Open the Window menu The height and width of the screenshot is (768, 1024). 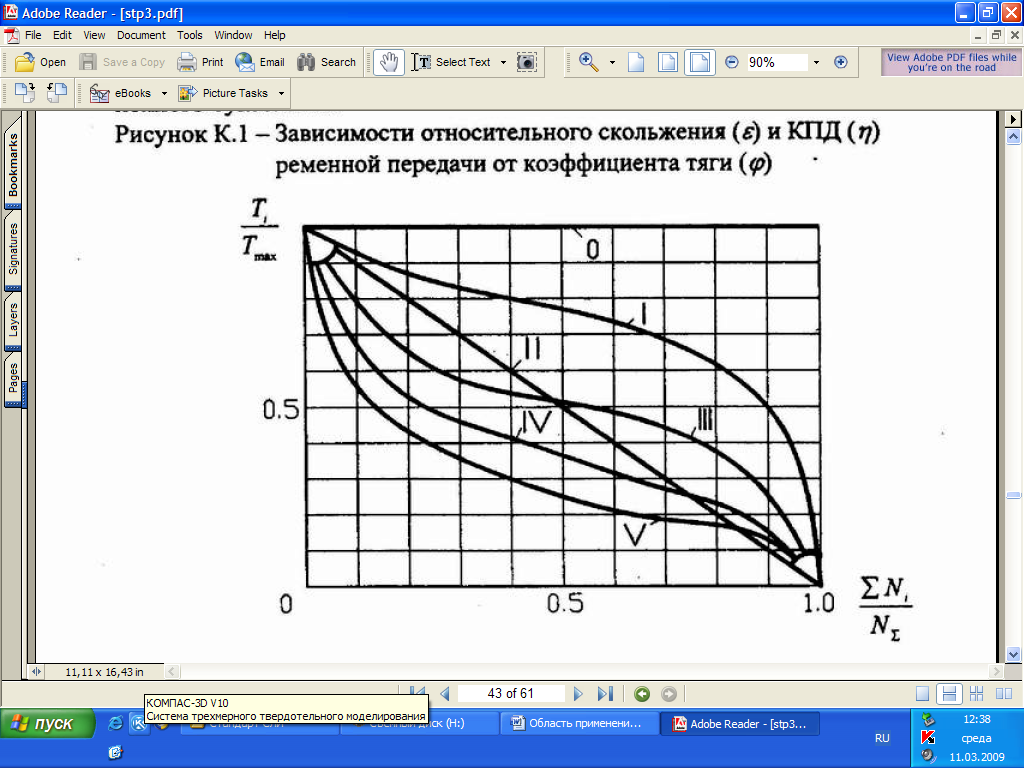point(233,35)
